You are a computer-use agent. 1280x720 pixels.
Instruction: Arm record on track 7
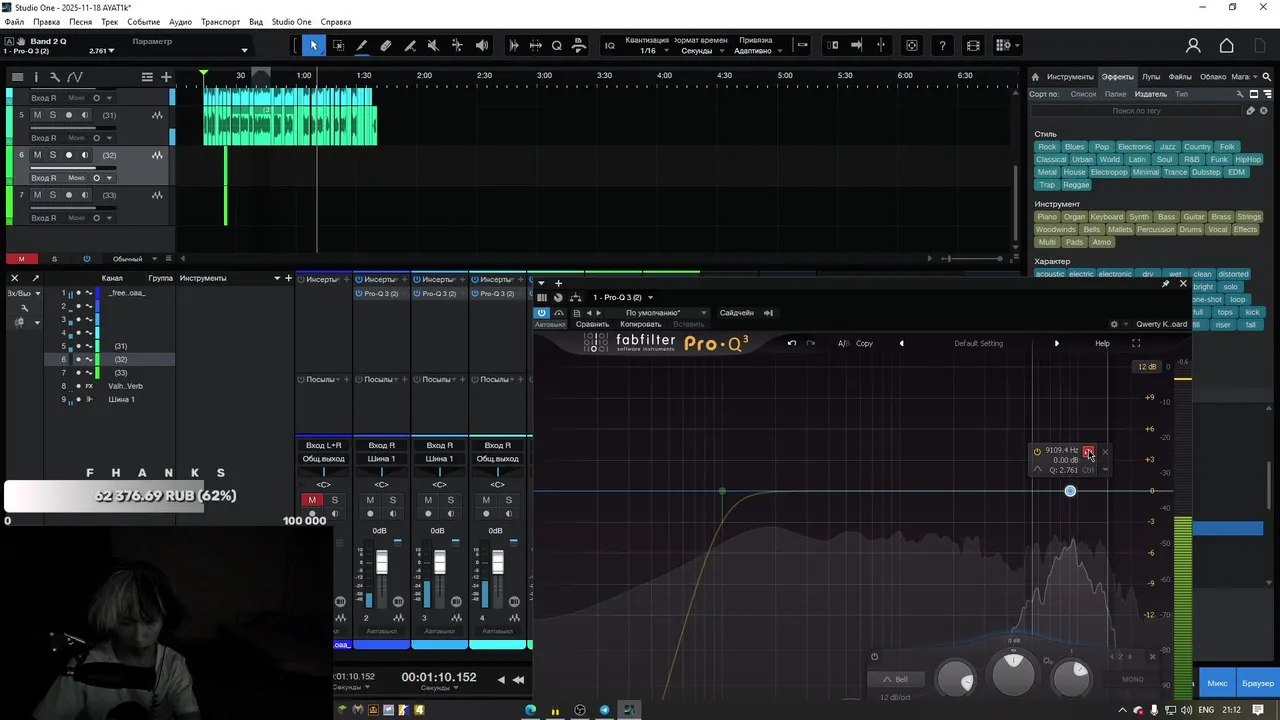(69, 195)
